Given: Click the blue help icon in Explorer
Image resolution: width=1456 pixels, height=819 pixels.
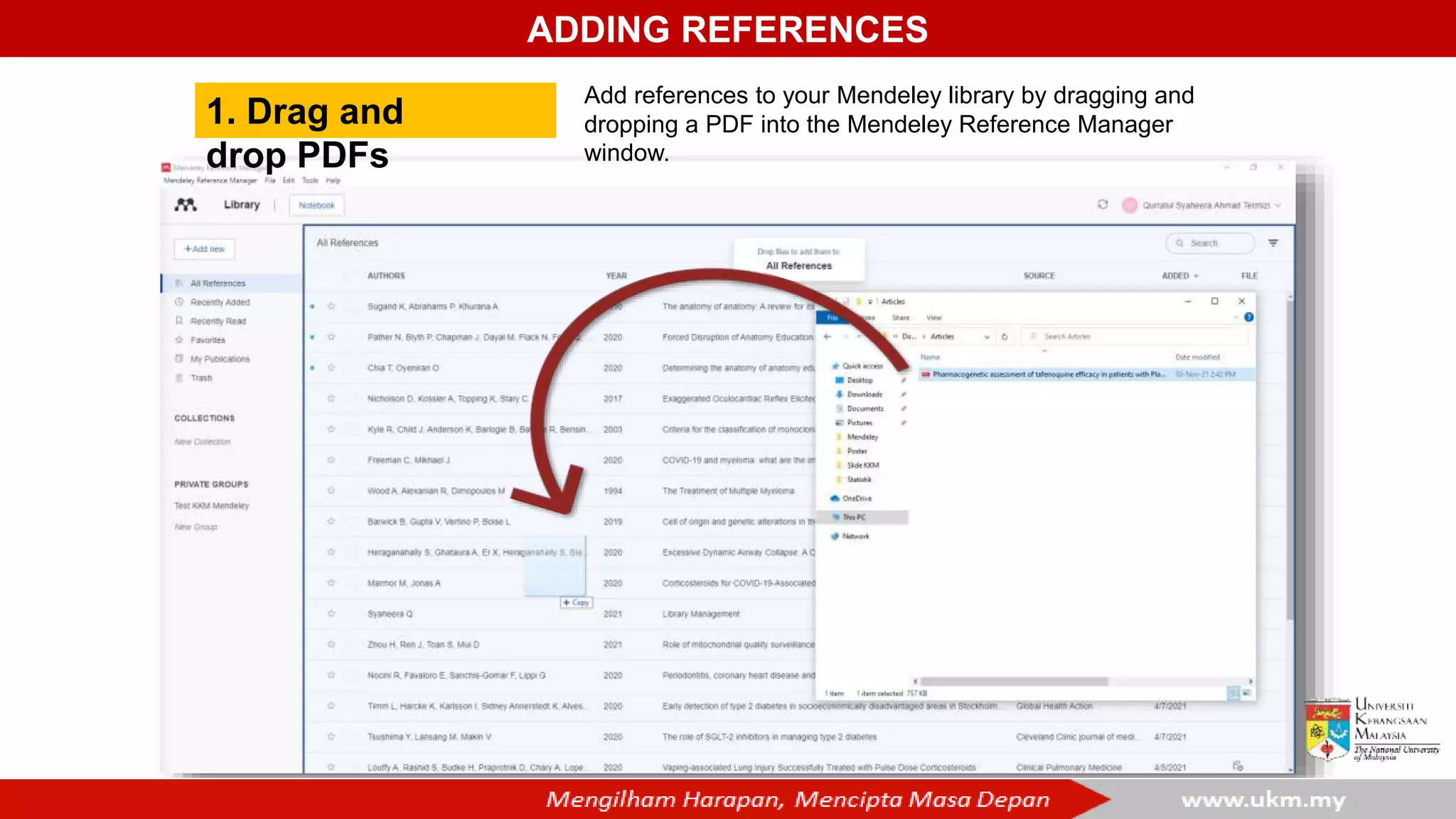Looking at the screenshot, I should point(1249,317).
